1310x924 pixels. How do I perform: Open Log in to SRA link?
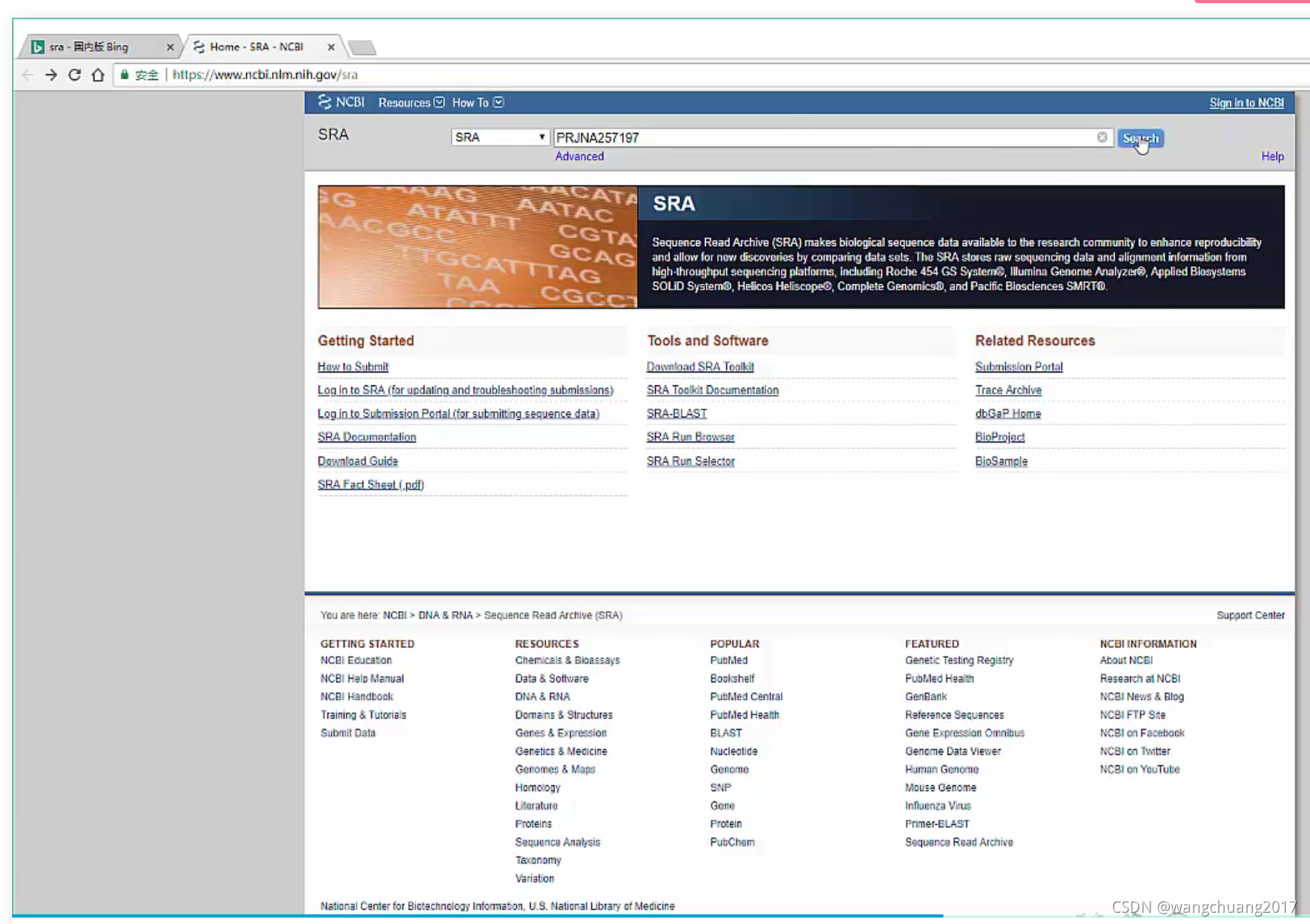click(465, 390)
